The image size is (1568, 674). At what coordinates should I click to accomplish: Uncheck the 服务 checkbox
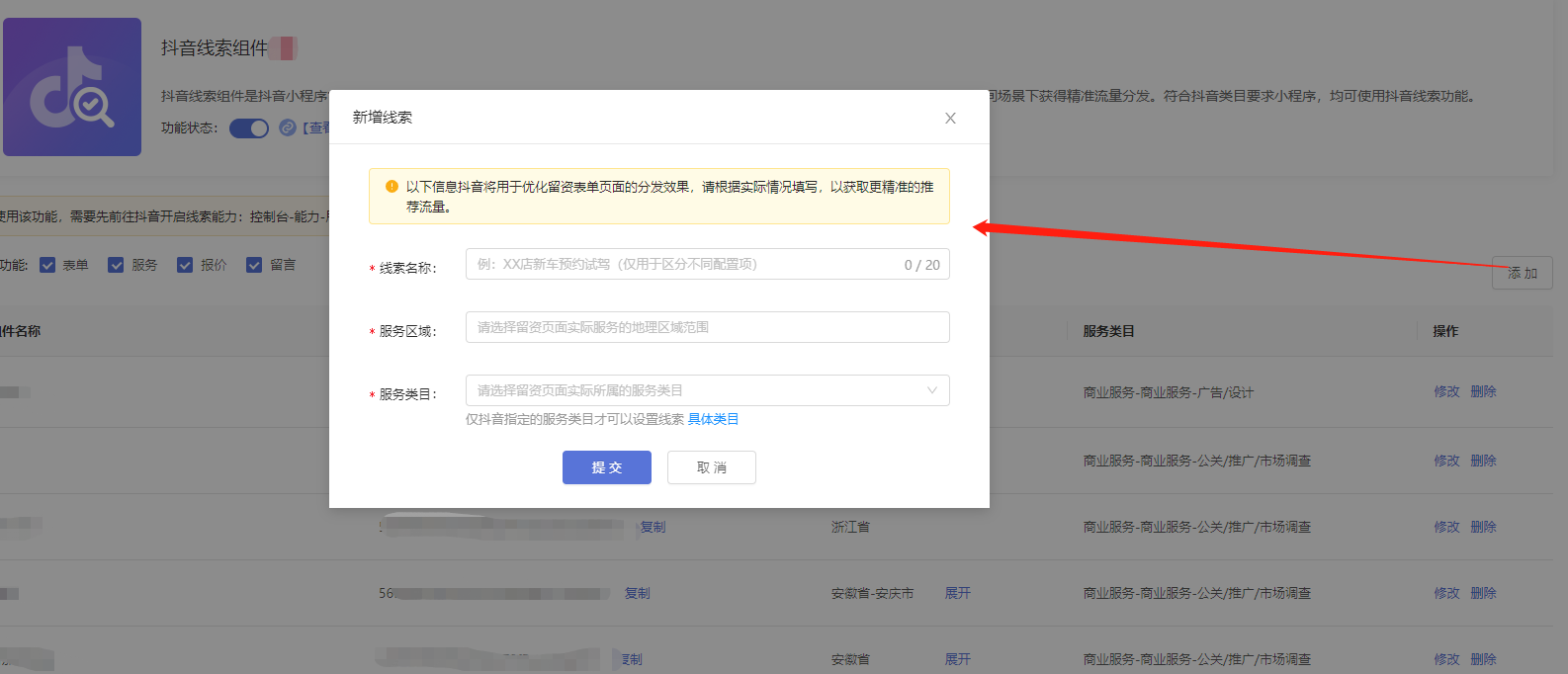click(116, 265)
